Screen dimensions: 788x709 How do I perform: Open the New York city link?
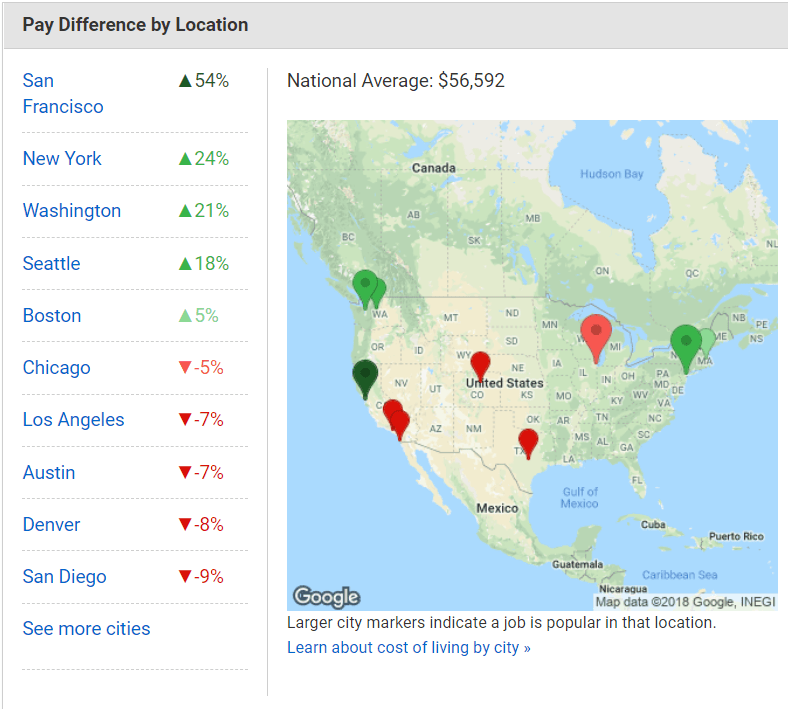click(62, 158)
